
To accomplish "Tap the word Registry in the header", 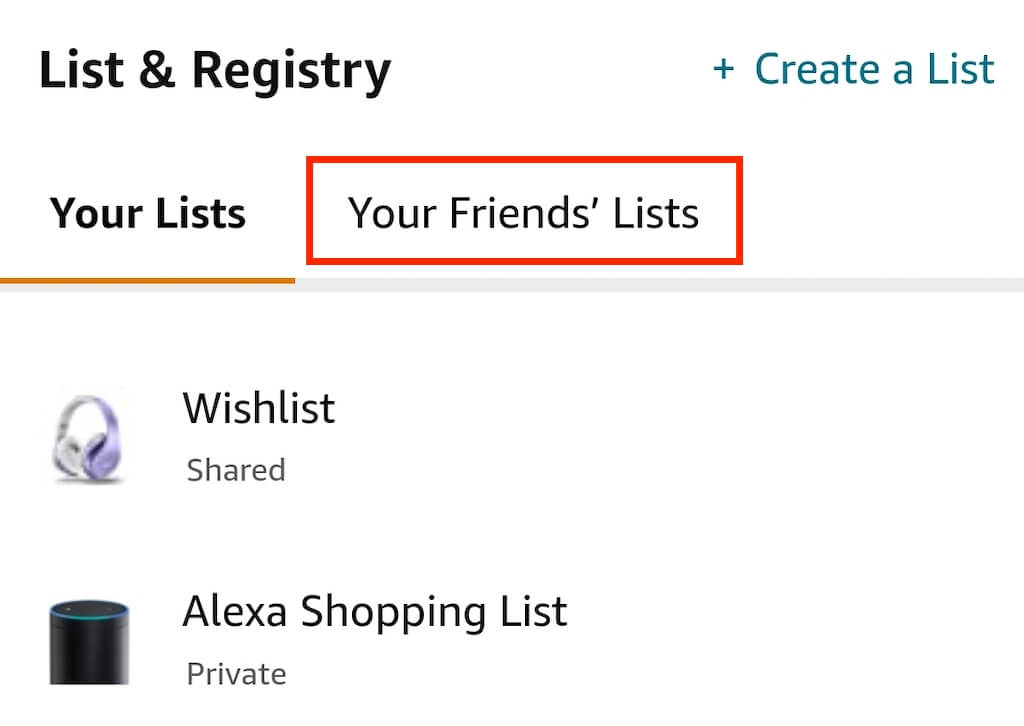I will point(291,71).
